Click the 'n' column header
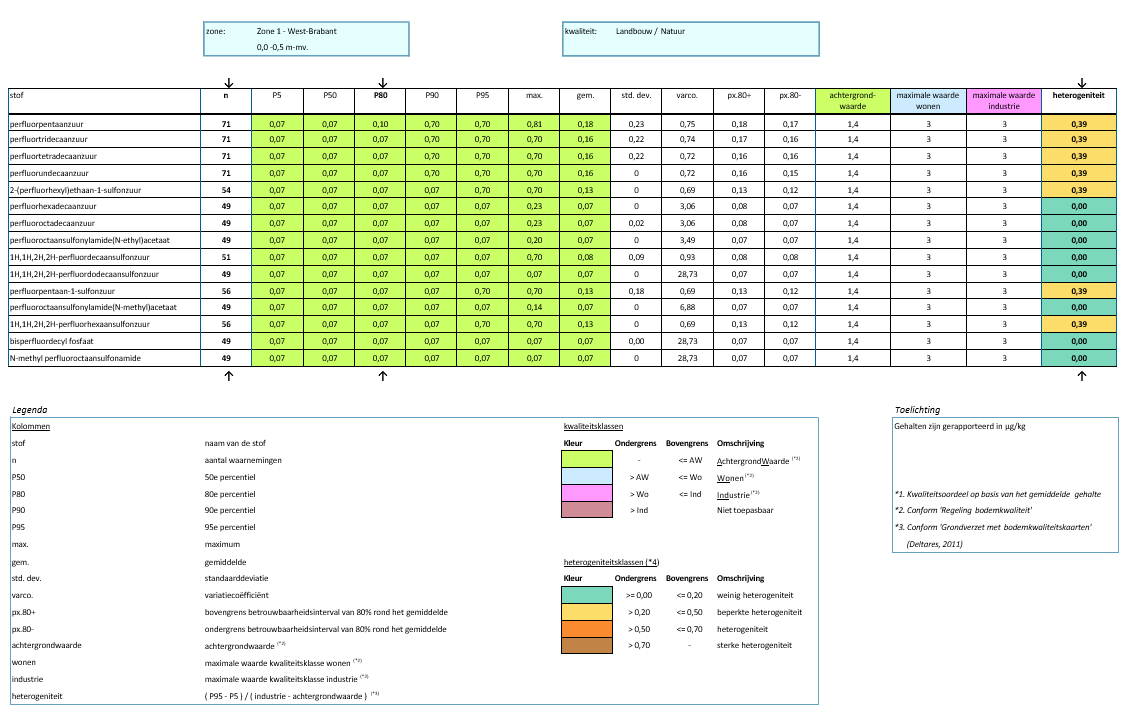 coord(226,101)
